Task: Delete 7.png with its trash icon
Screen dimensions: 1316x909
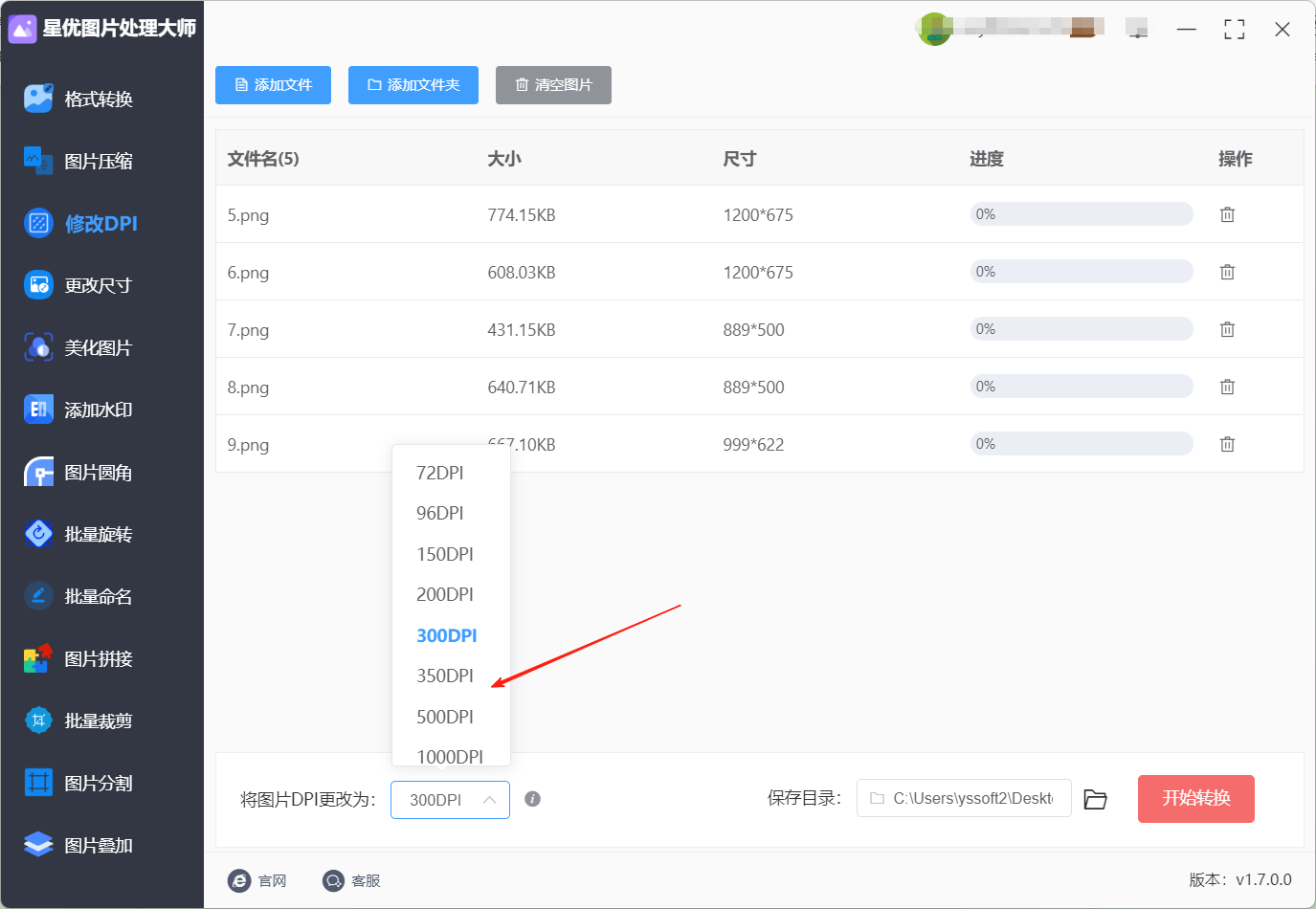Action: click(1227, 329)
